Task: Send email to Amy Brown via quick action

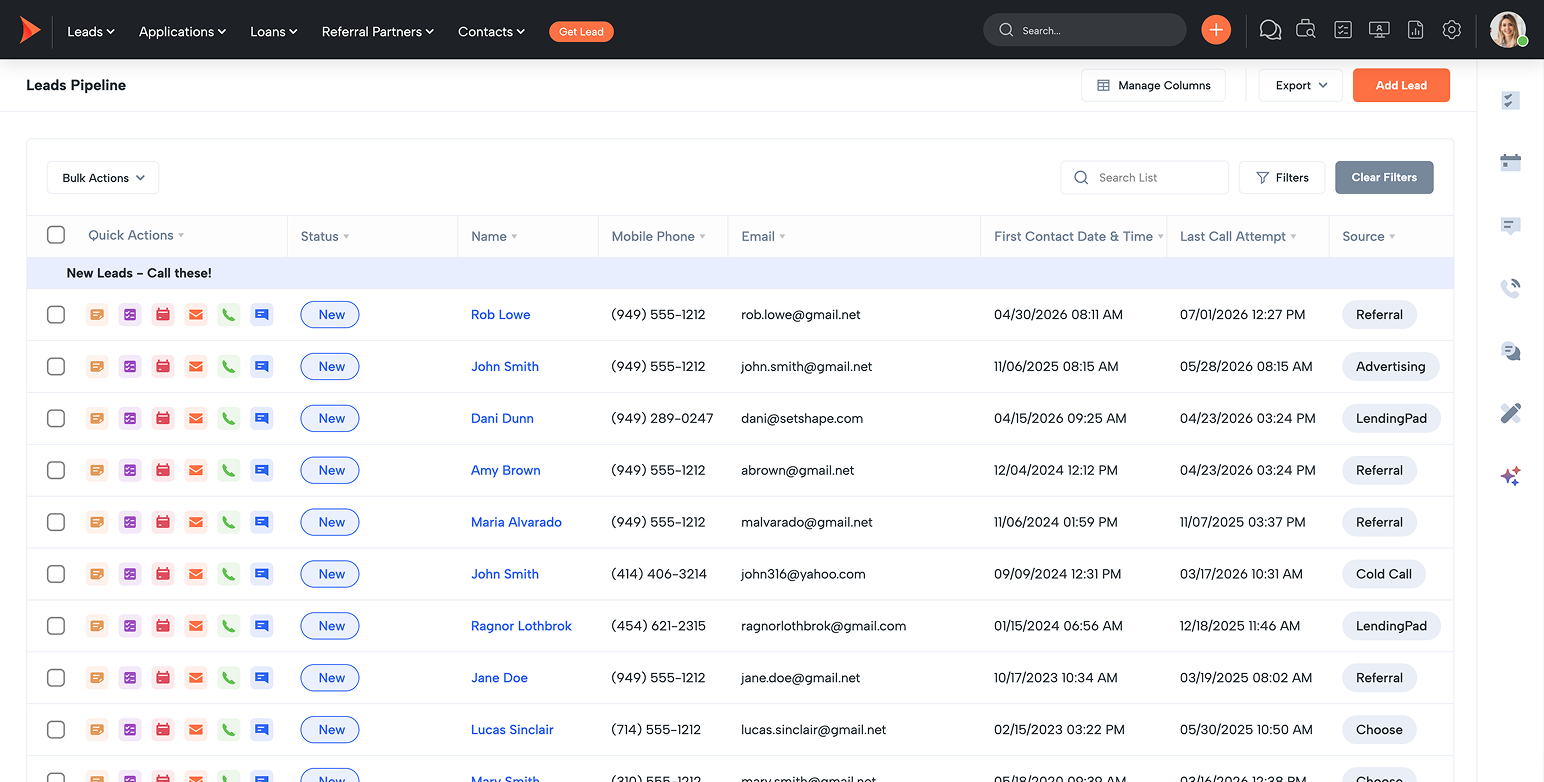Action: point(196,470)
